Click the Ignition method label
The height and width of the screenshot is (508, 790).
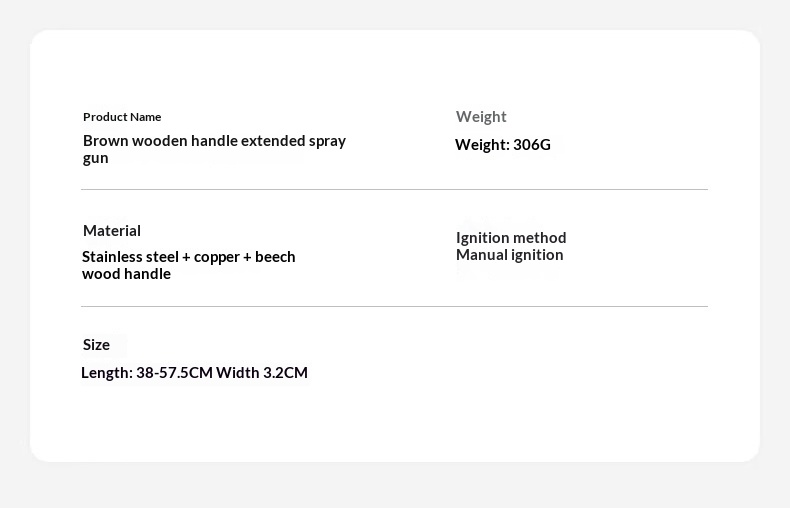(x=511, y=238)
